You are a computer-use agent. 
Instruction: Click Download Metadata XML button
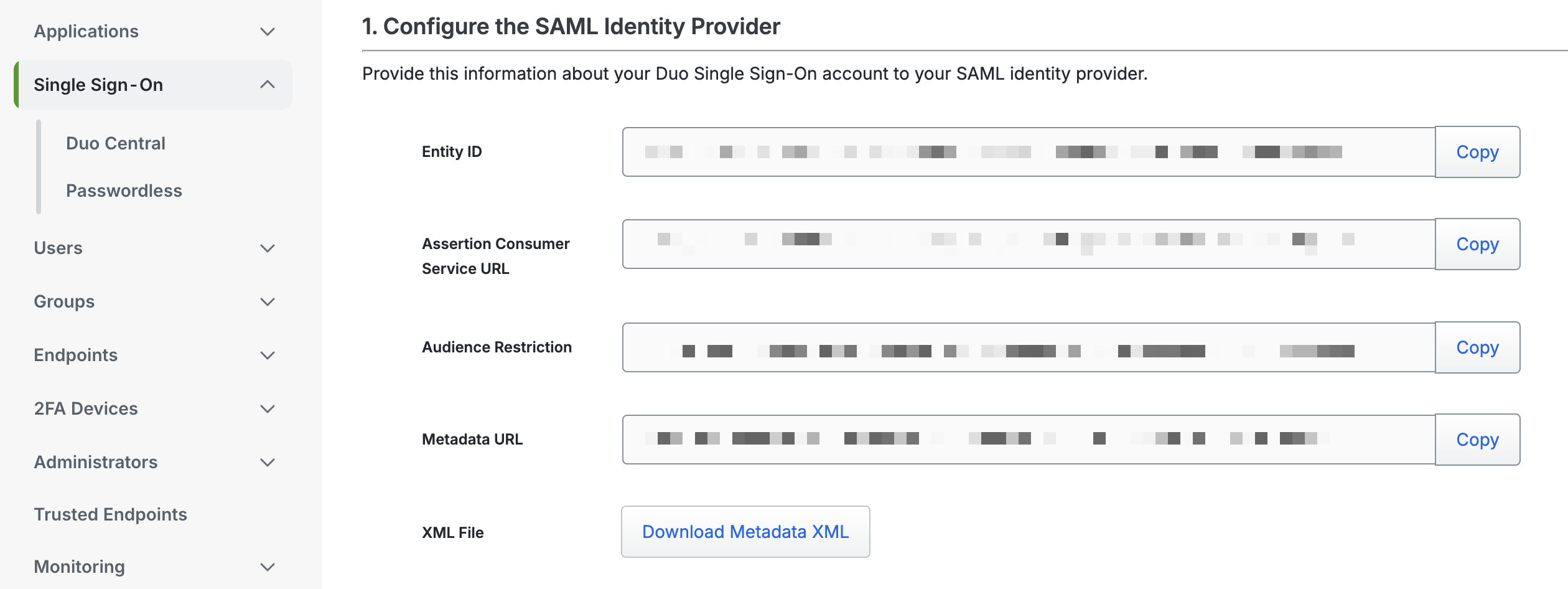pos(745,532)
